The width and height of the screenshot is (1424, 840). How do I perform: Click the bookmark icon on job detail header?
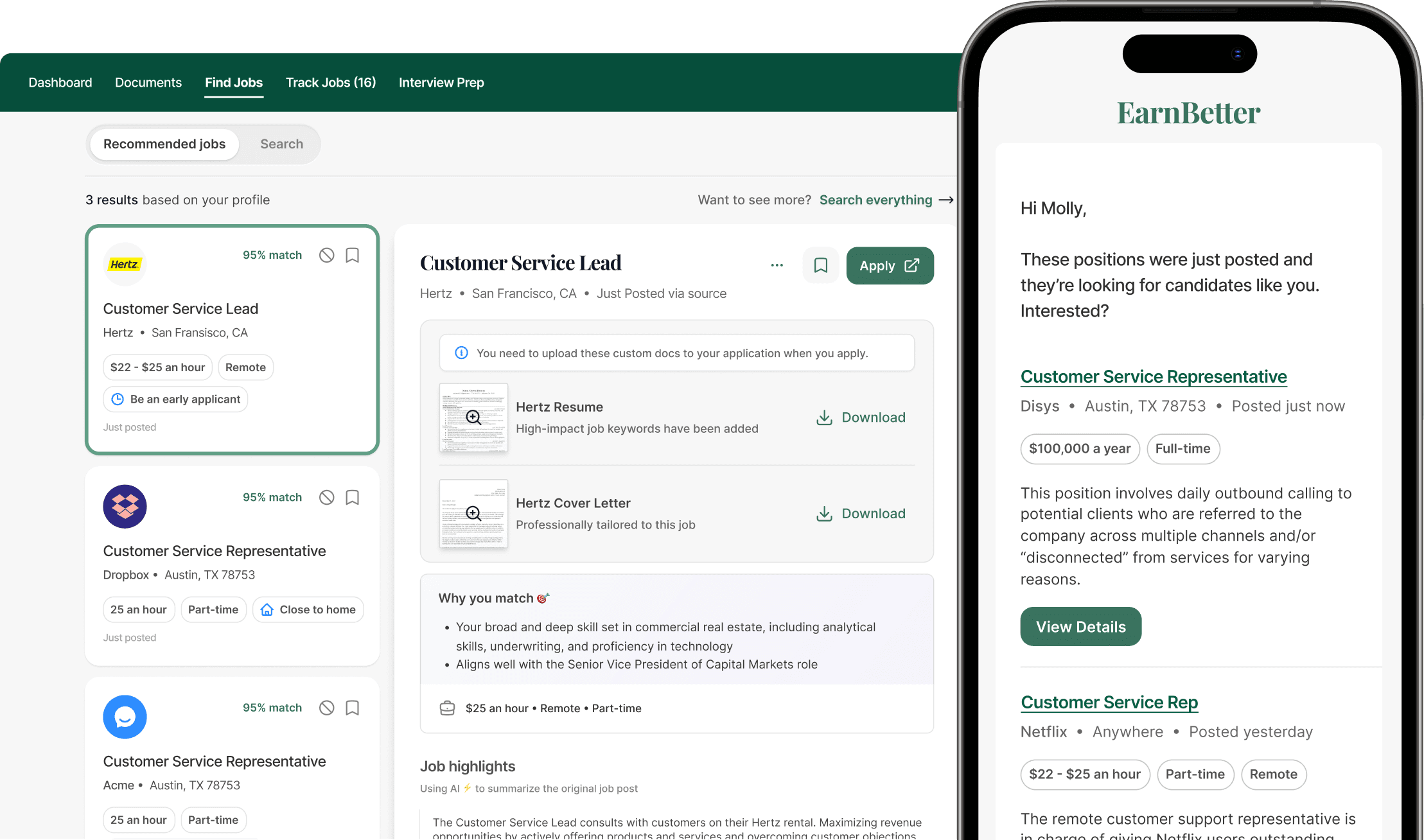coord(820,265)
